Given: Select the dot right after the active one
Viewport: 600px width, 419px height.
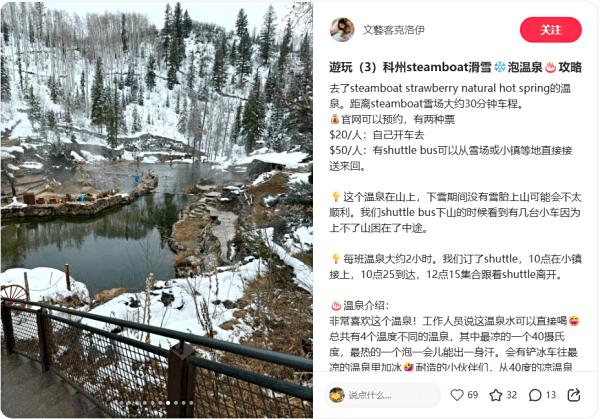Looking at the screenshot, I should (176, 403).
